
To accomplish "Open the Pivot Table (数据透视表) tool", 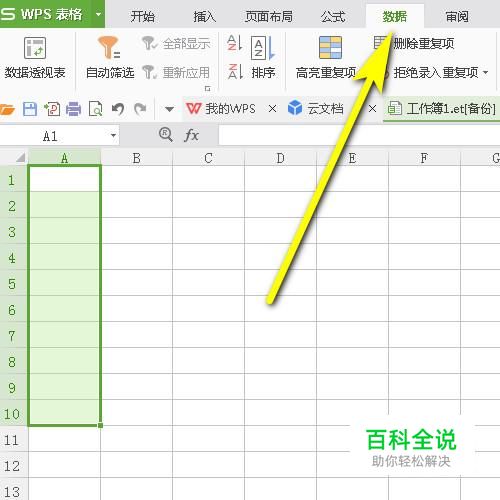I will click(35, 58).
